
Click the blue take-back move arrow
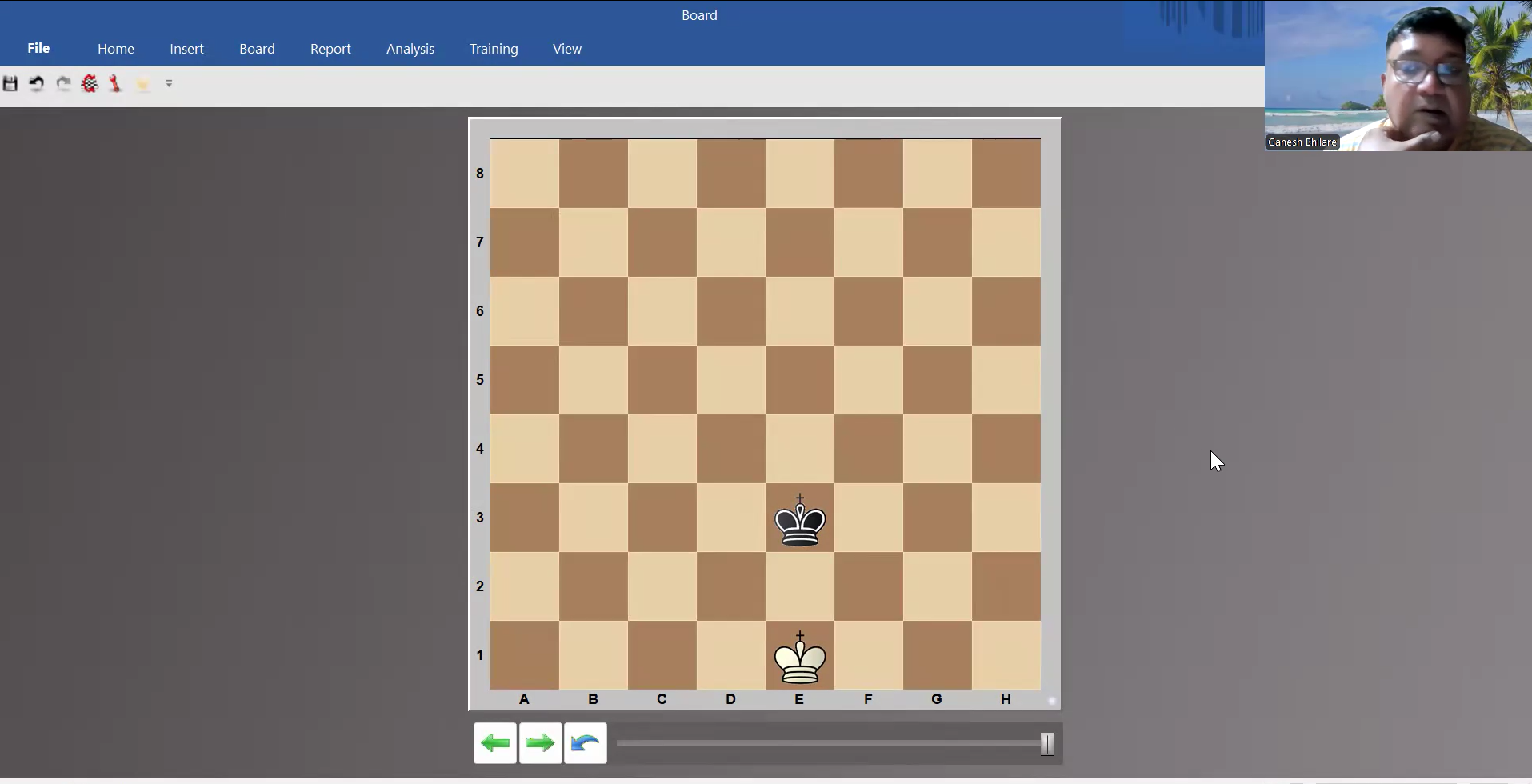pyautogui.click(x=586, y=743)
